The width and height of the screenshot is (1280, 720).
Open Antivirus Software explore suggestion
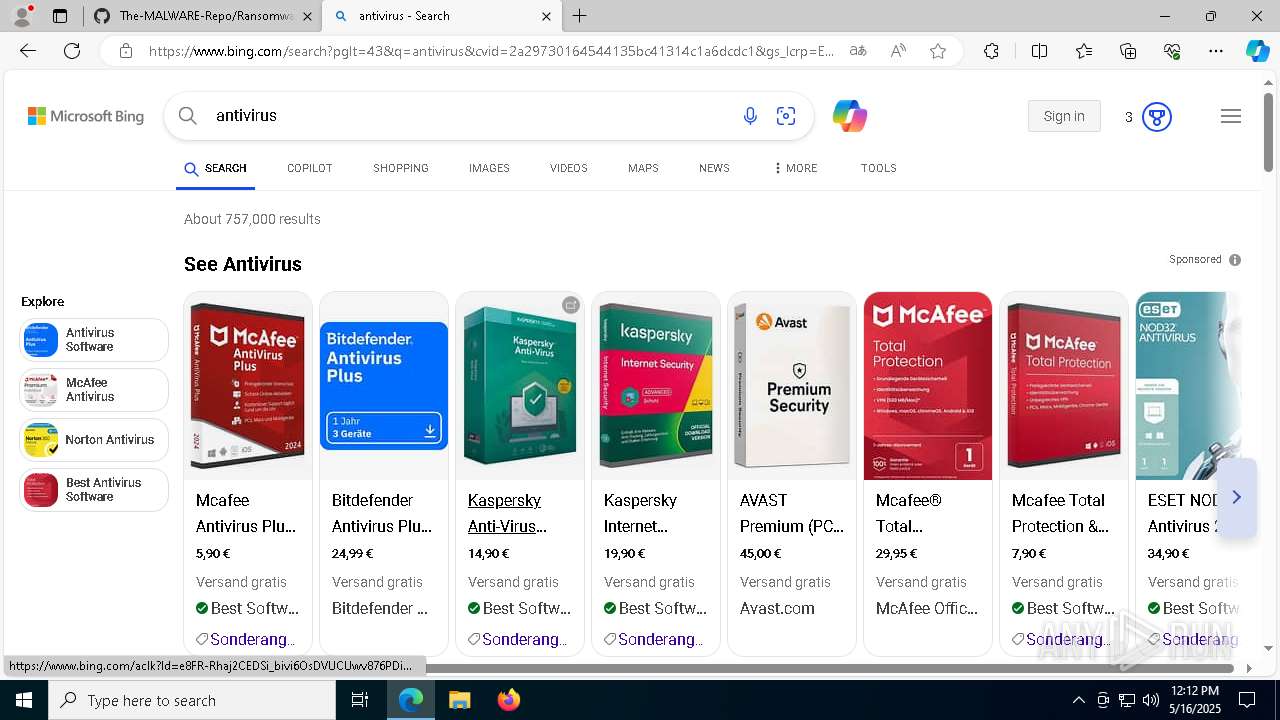click(x=94, y=340)
